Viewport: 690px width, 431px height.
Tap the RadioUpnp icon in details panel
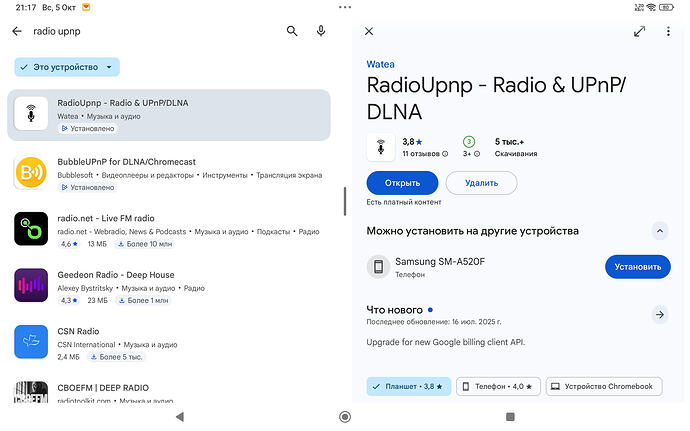tap(381, 147)
